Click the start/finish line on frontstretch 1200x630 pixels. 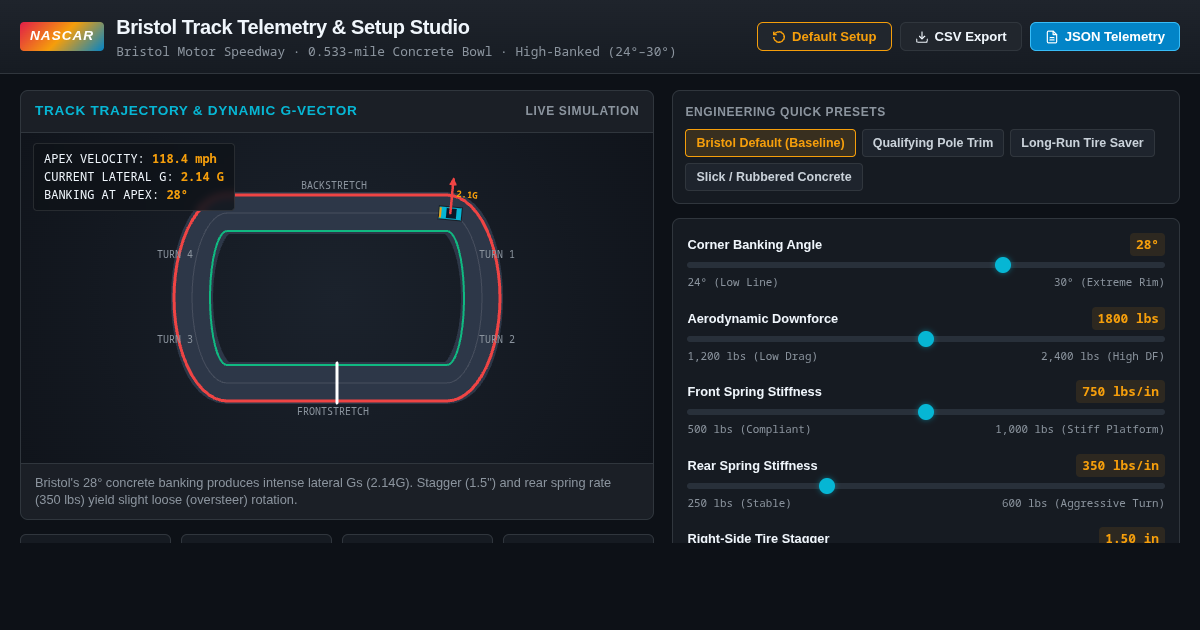pos(337,383)
